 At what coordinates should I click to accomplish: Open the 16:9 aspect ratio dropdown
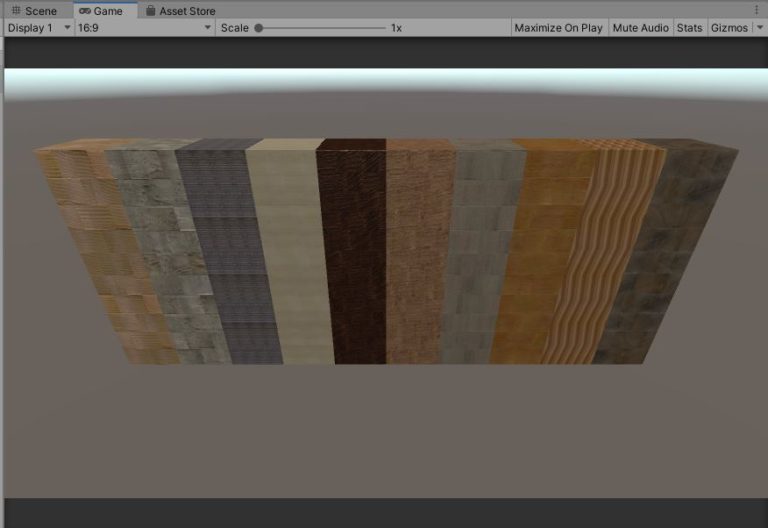[144, 28]
